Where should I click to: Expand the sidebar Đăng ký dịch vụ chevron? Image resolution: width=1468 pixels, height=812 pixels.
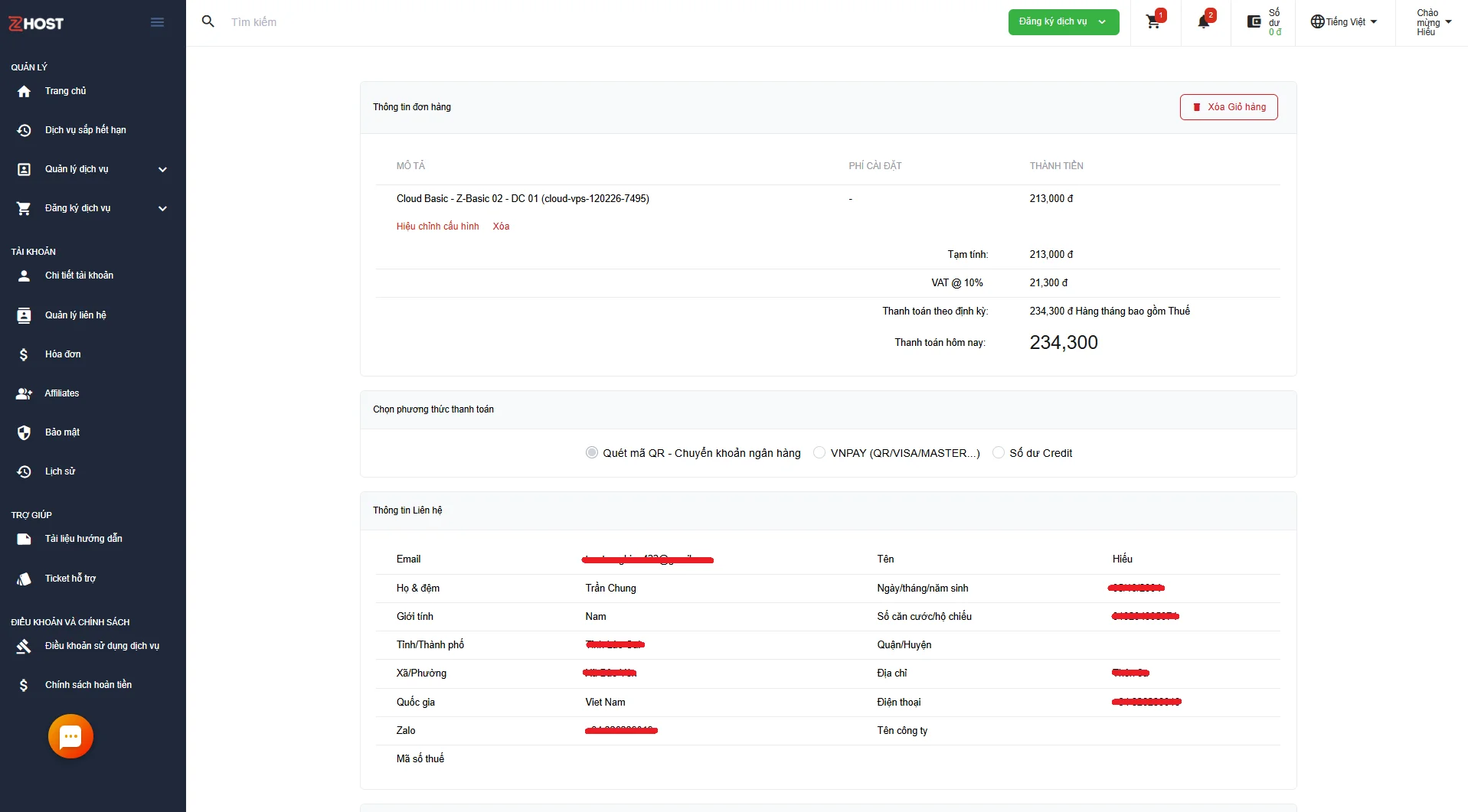pyautogui.click(x=162, y=208)
